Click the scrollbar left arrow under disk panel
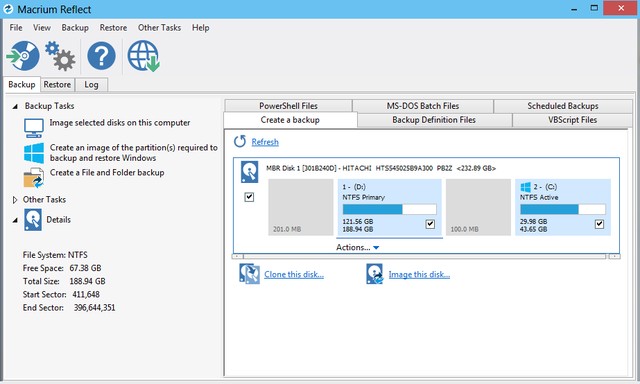 (238, 256)
